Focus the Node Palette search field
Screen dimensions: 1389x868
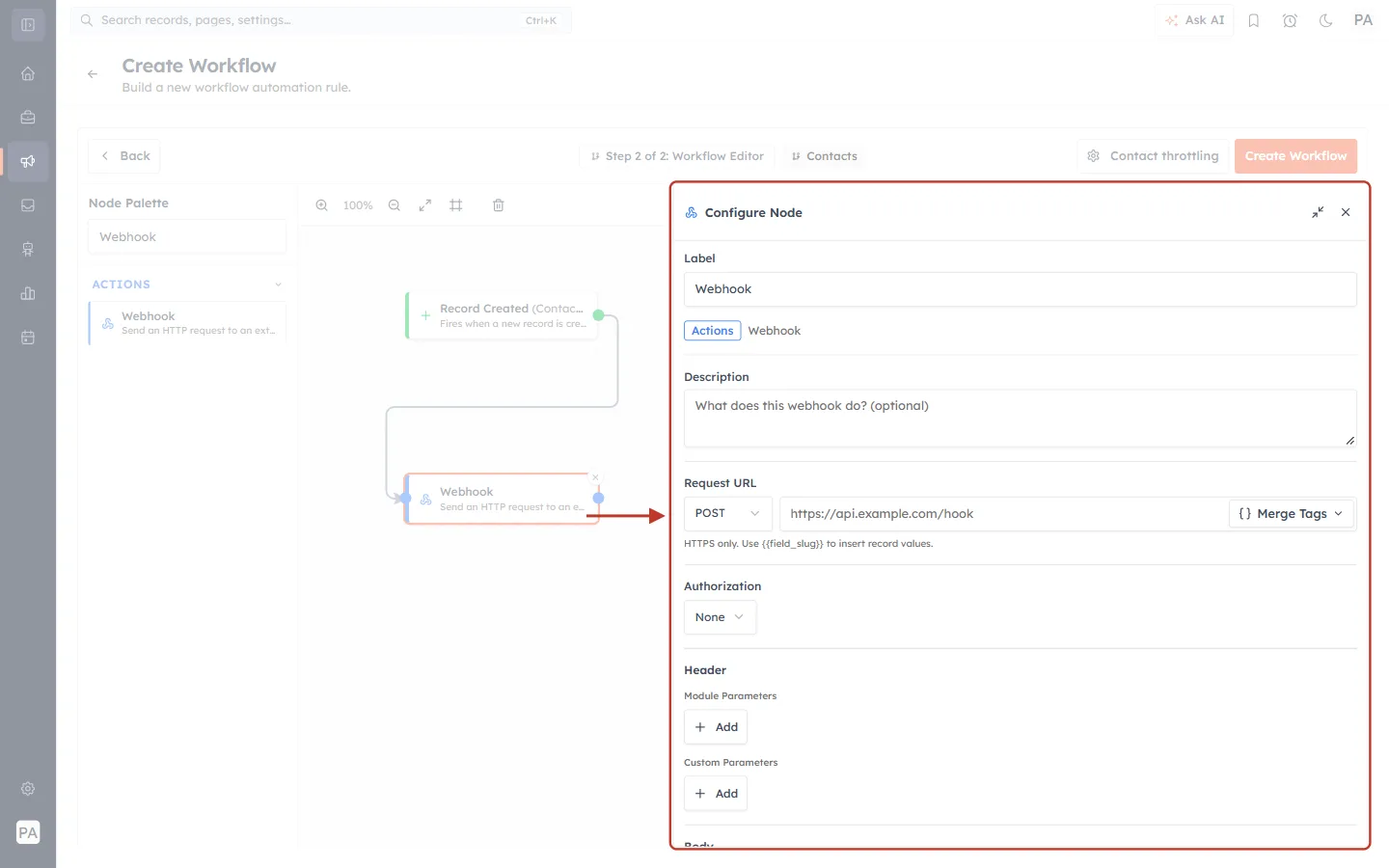(x=187, y=237)
